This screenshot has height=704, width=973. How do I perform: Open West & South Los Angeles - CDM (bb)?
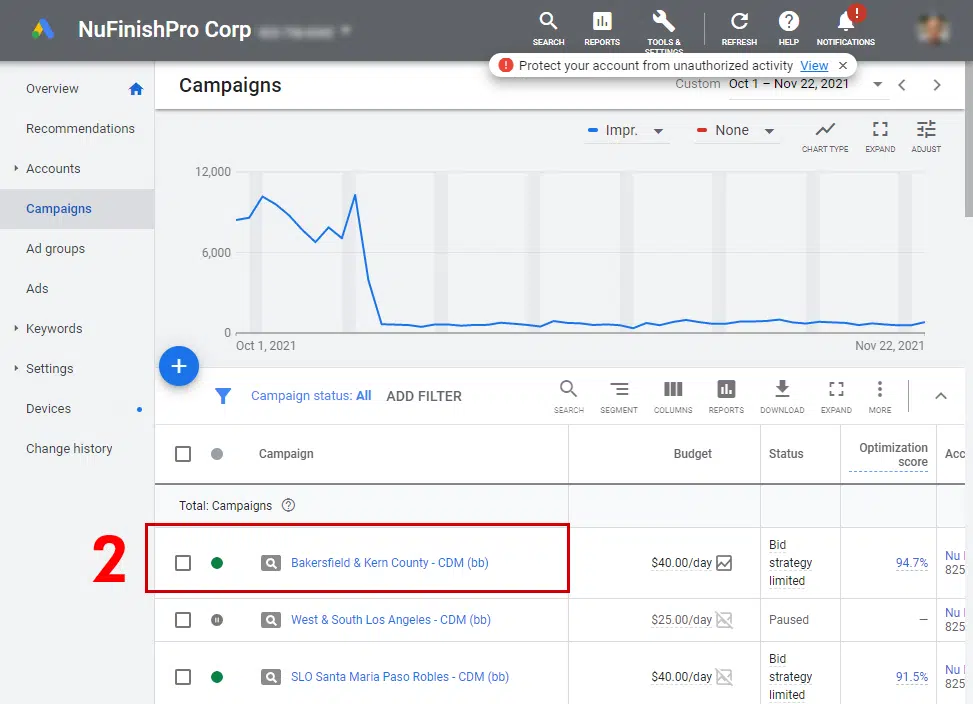click(391, 620)
